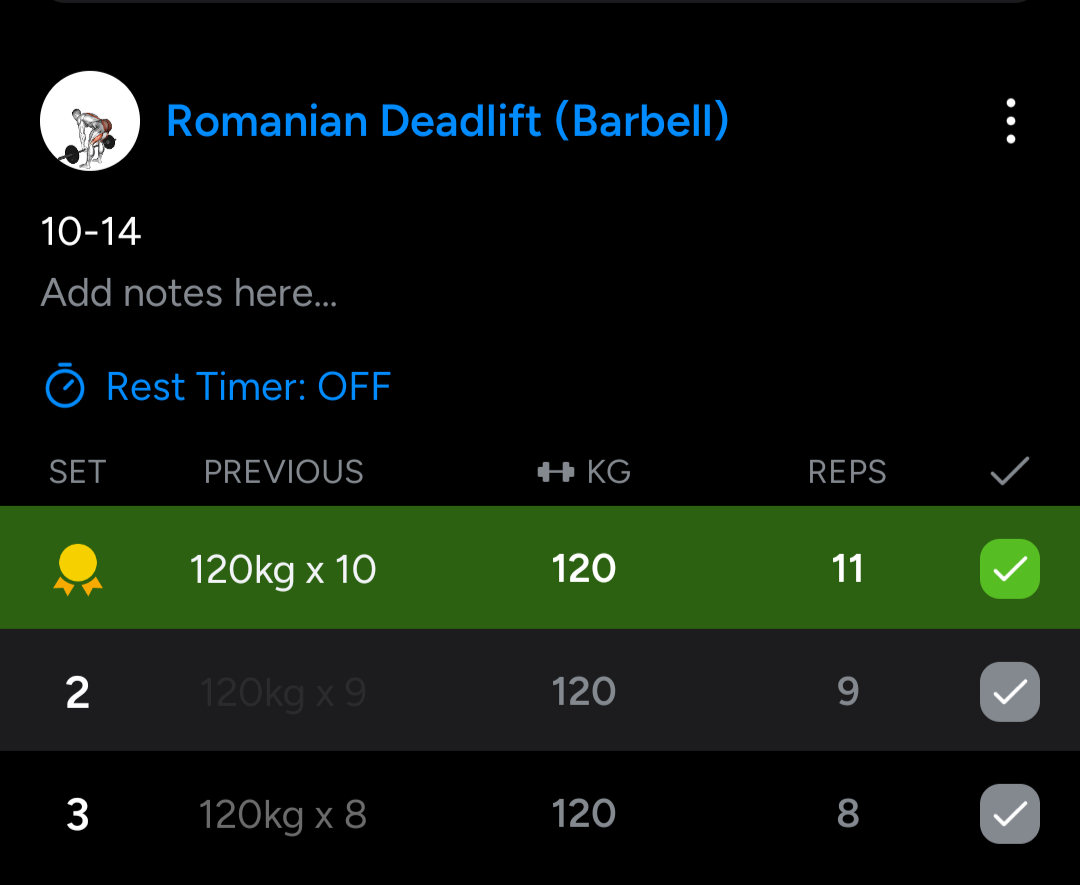This screenshot has height=885, width=1080.
Task: Click the rest timer stopwatch icon
Action: [65, 386]
